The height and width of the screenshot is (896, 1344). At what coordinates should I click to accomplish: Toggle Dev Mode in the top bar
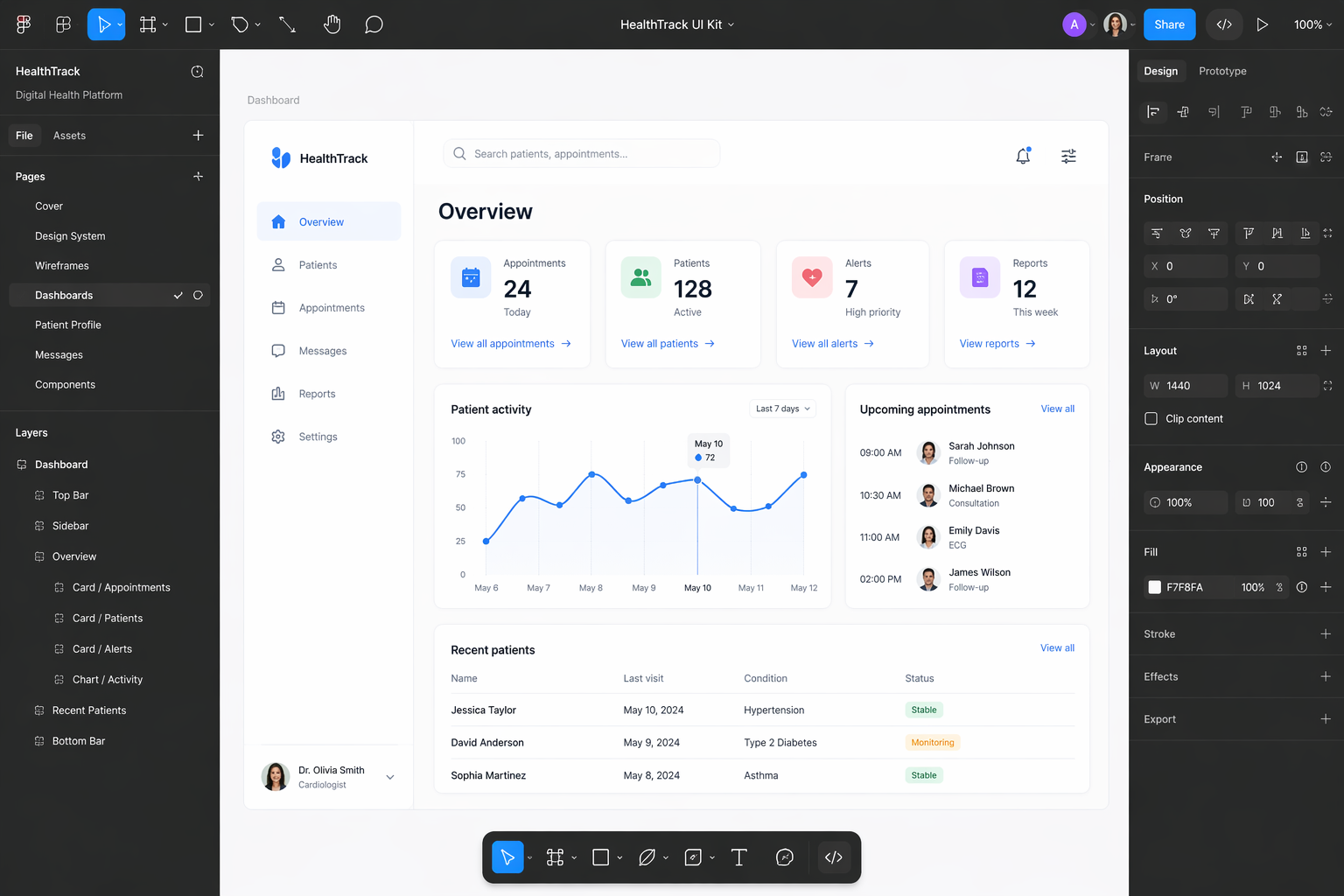(x=1224, y=24)
